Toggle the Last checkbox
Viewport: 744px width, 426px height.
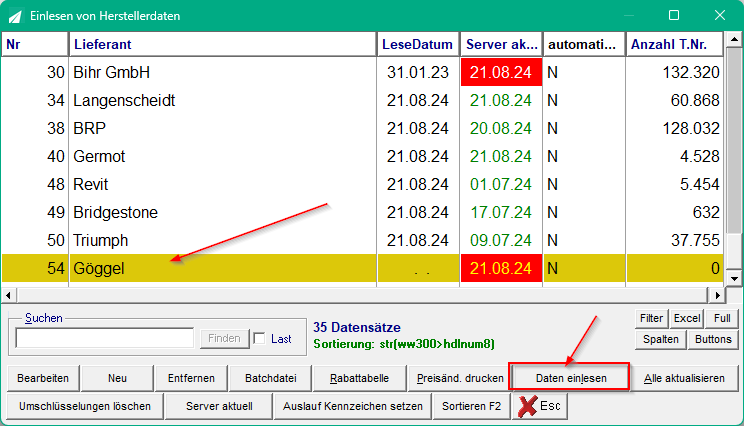point(259,339)
